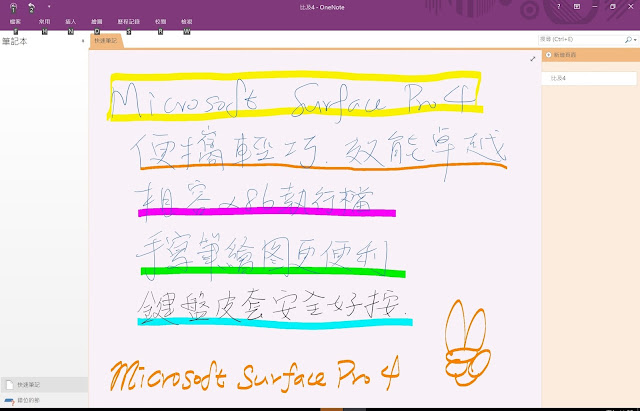Click the orange rabbit hand drawing
This screenshot has height=411, width=640.
point(467,343)
